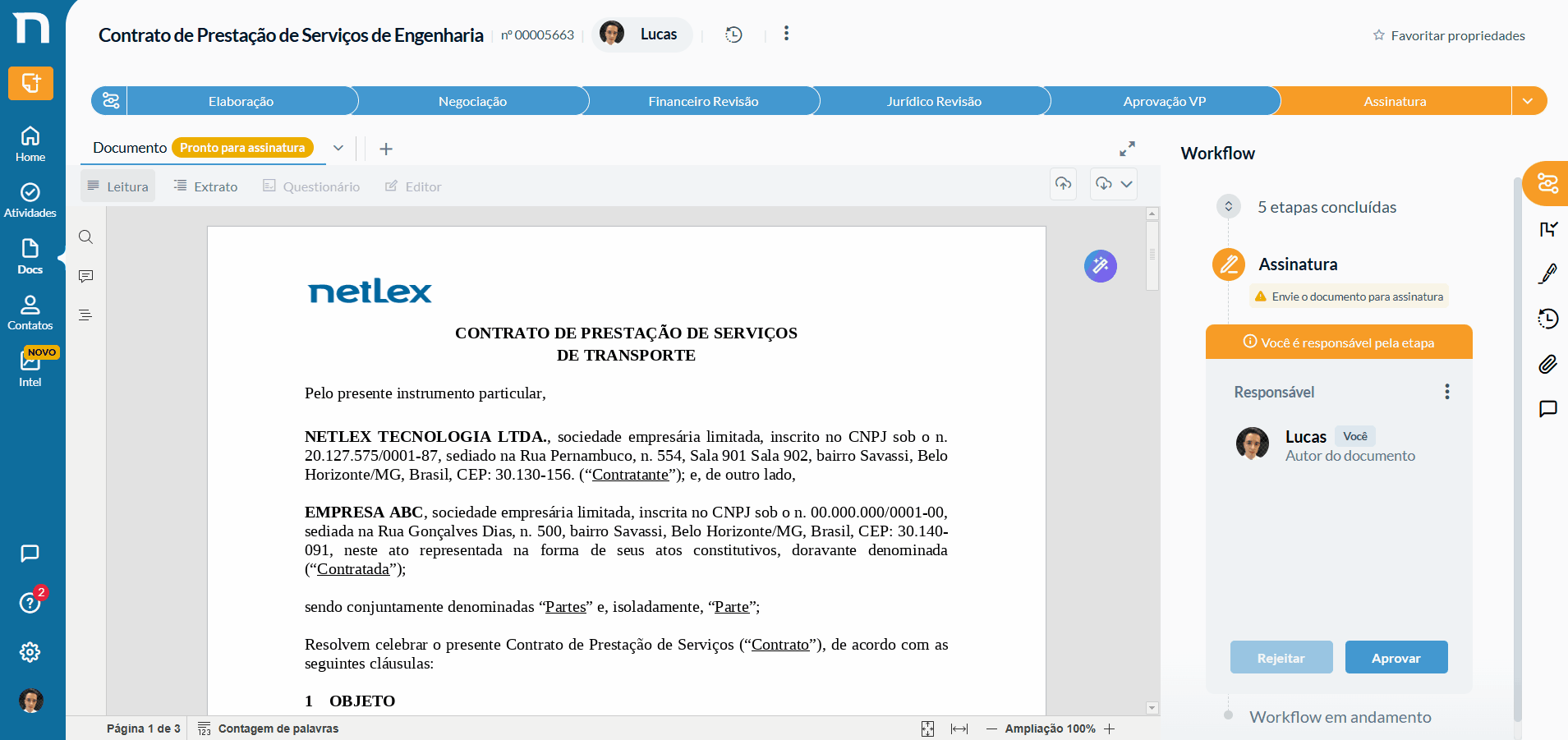The width and height of the screenshot is (1568, 740).
Task: Open the Workflow panel icon on right rail
Action: pos(1547,183)
